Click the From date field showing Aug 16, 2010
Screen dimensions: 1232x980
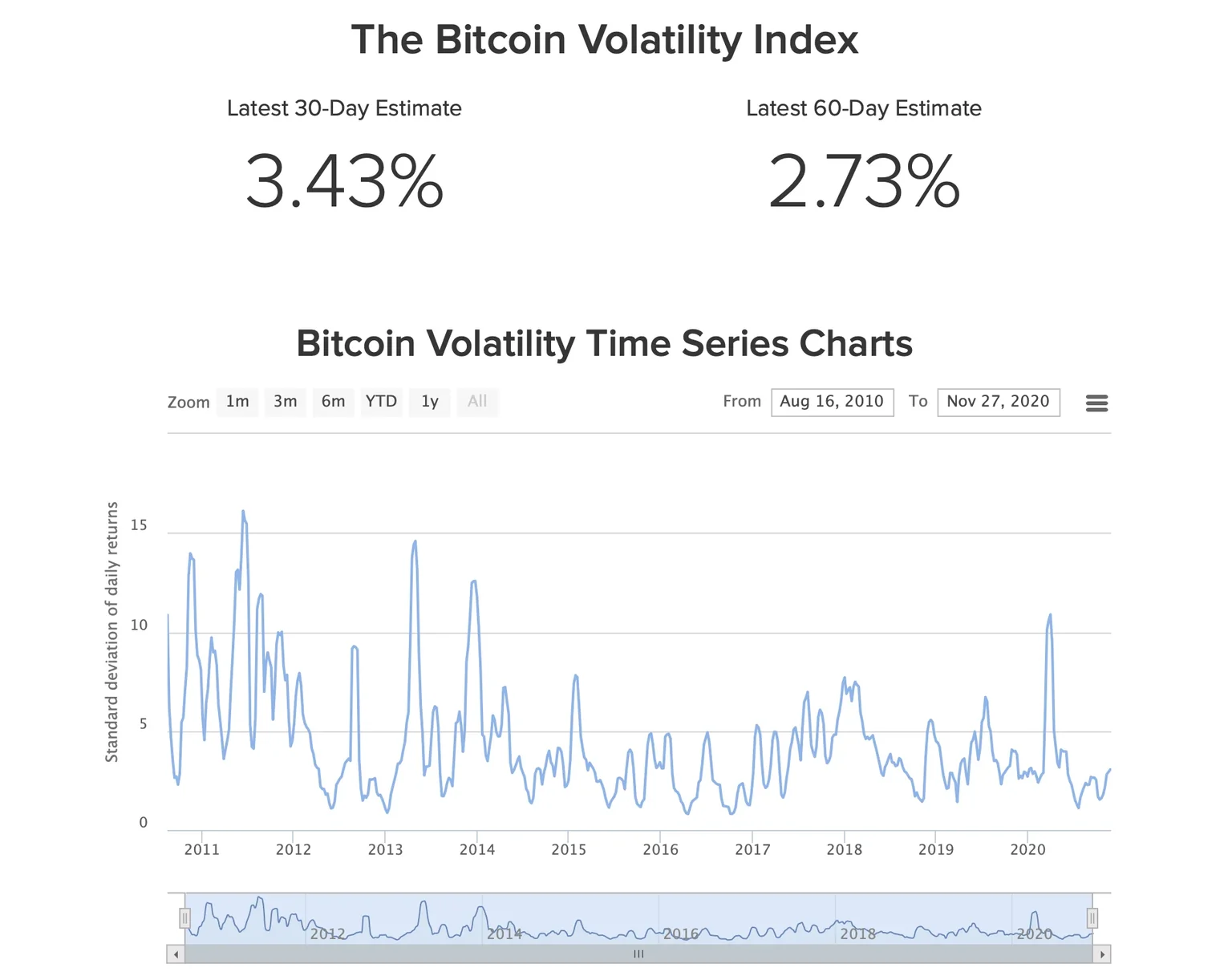pos(832,402)
